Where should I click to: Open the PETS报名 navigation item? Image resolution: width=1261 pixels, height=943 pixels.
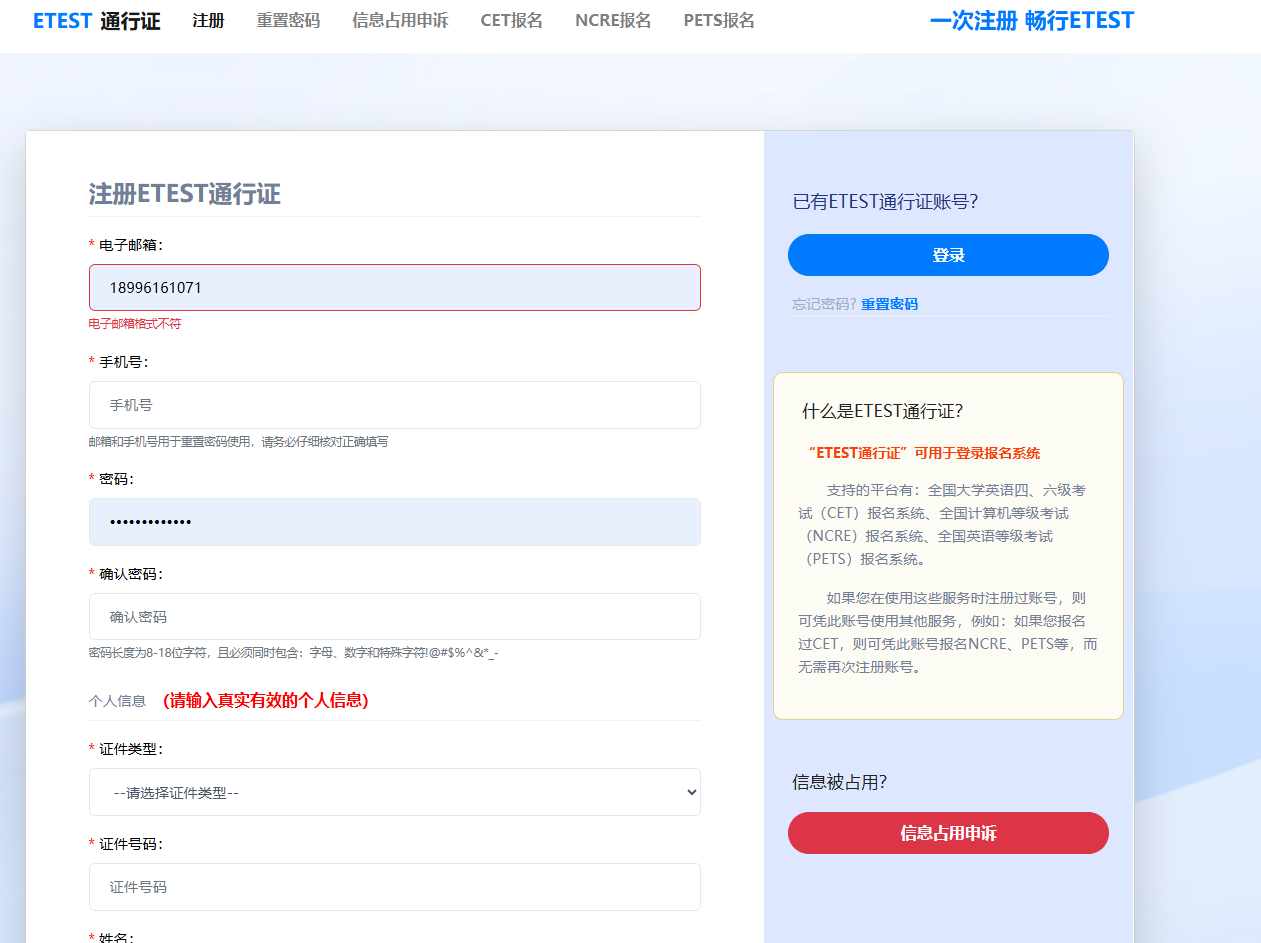point(719,21)
